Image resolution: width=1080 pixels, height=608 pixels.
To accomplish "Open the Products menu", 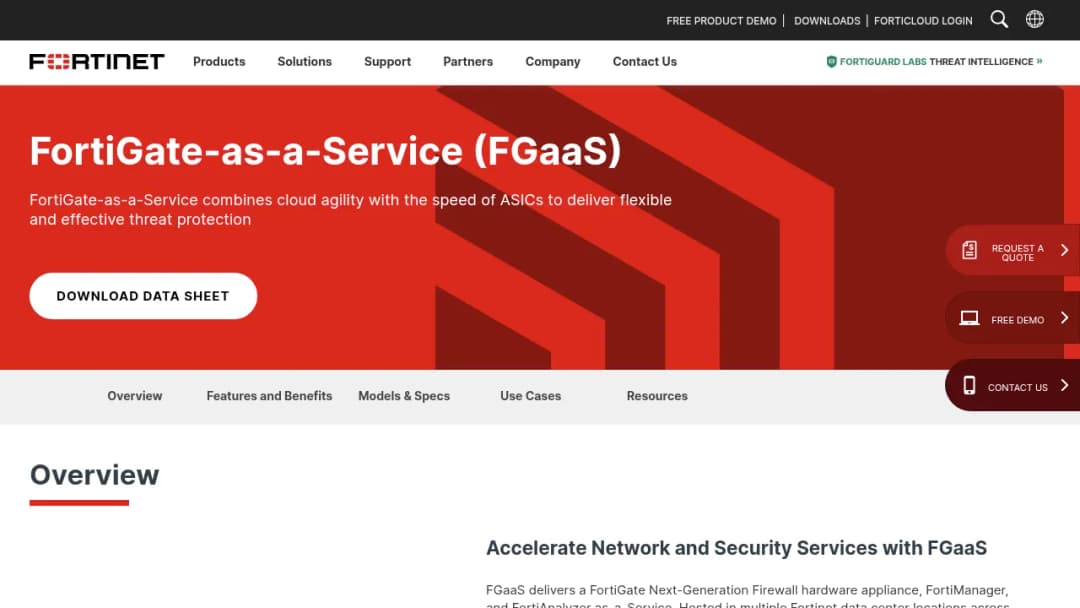I will pyautogui.click(x=219, y=61).
